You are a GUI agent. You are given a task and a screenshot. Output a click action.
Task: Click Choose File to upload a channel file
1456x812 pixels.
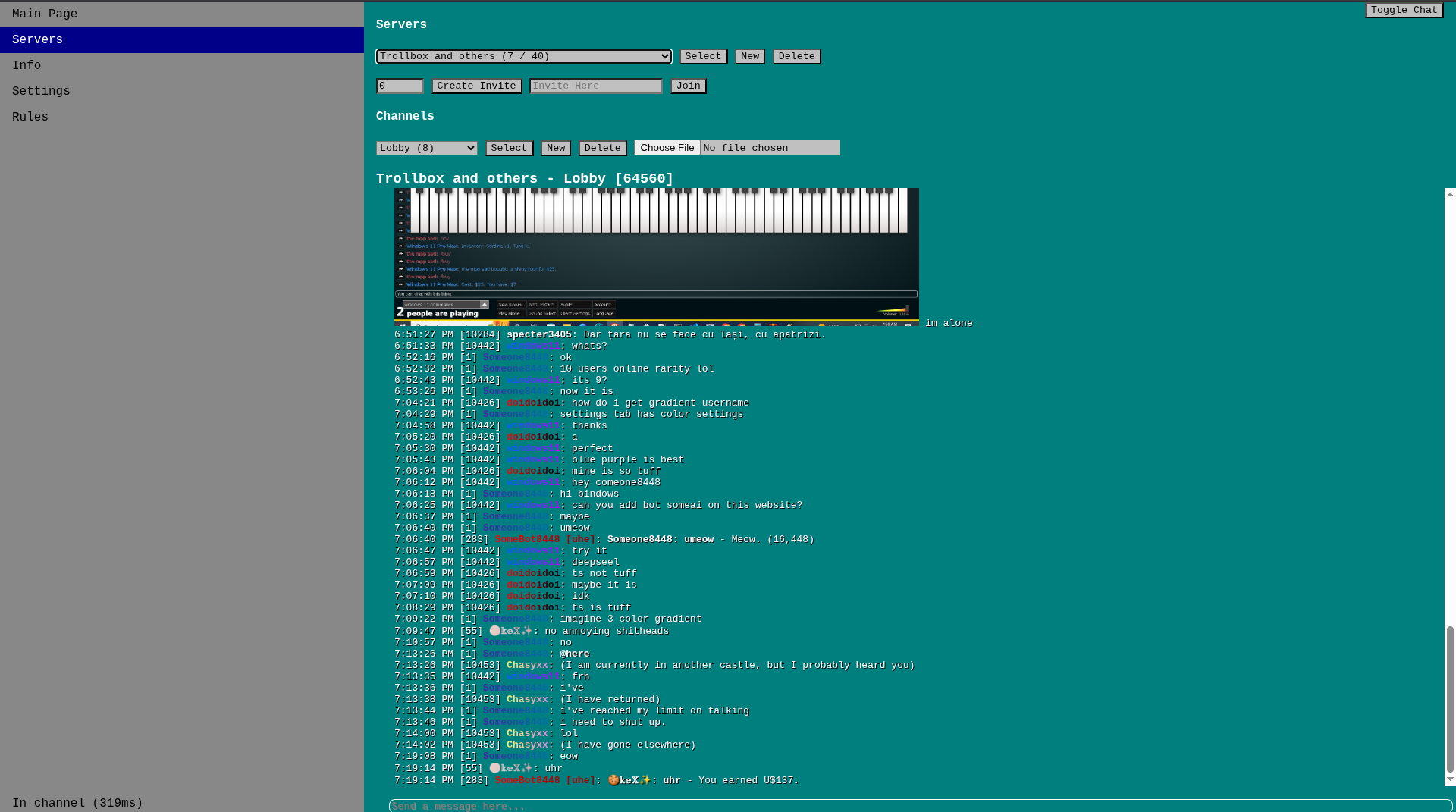pos(667,147)
